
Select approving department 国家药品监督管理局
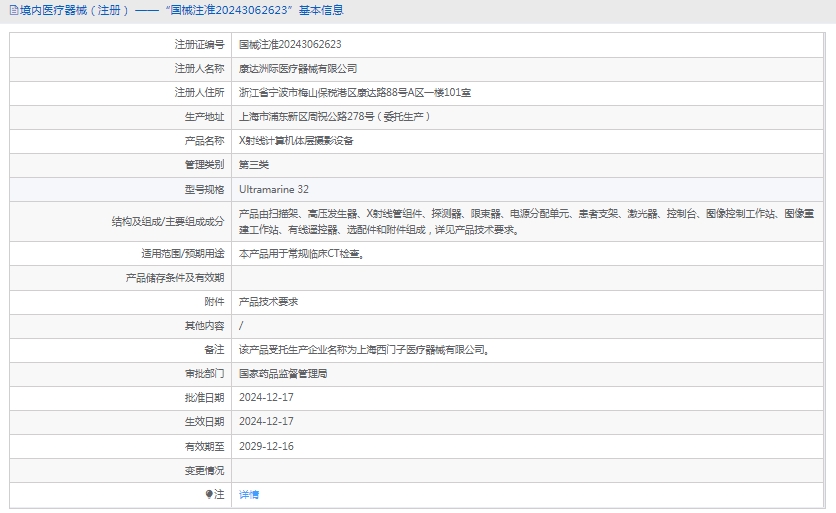click(x=283, y=374)
